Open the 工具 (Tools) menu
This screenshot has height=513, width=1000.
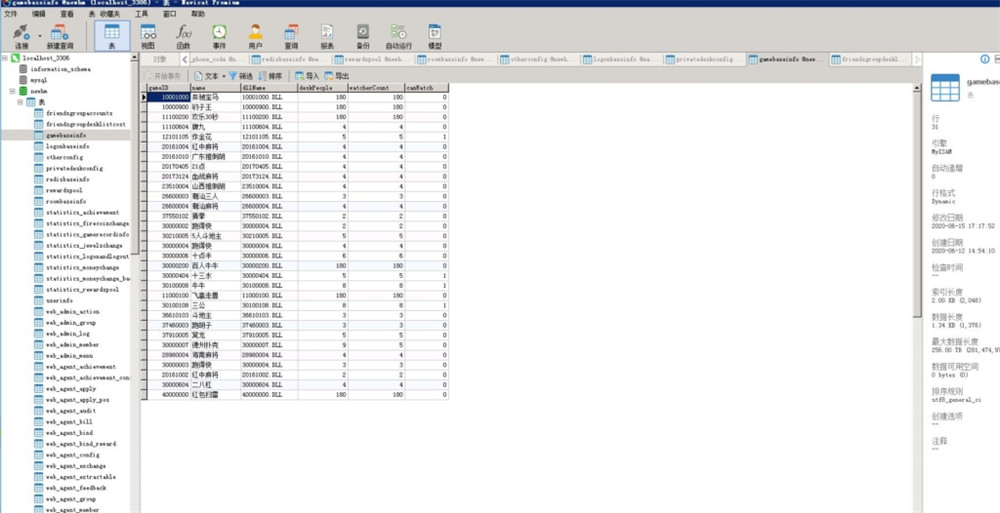coord(142,15)
